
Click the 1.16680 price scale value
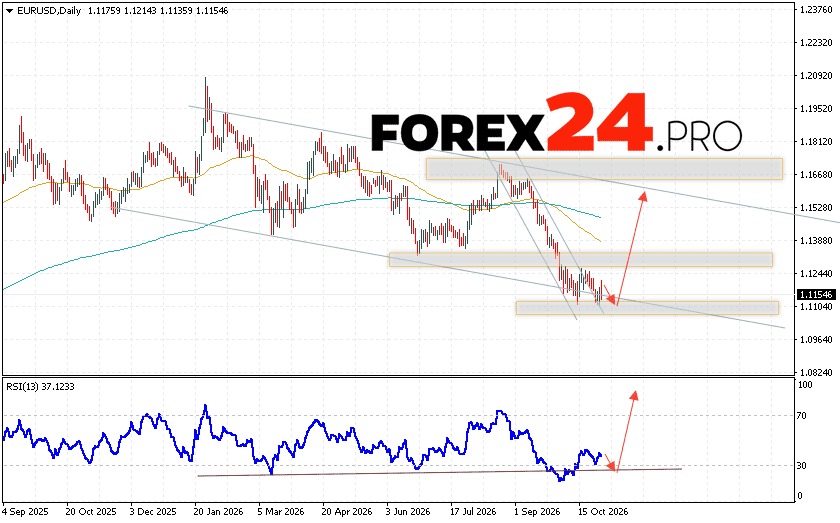[816, 175]
